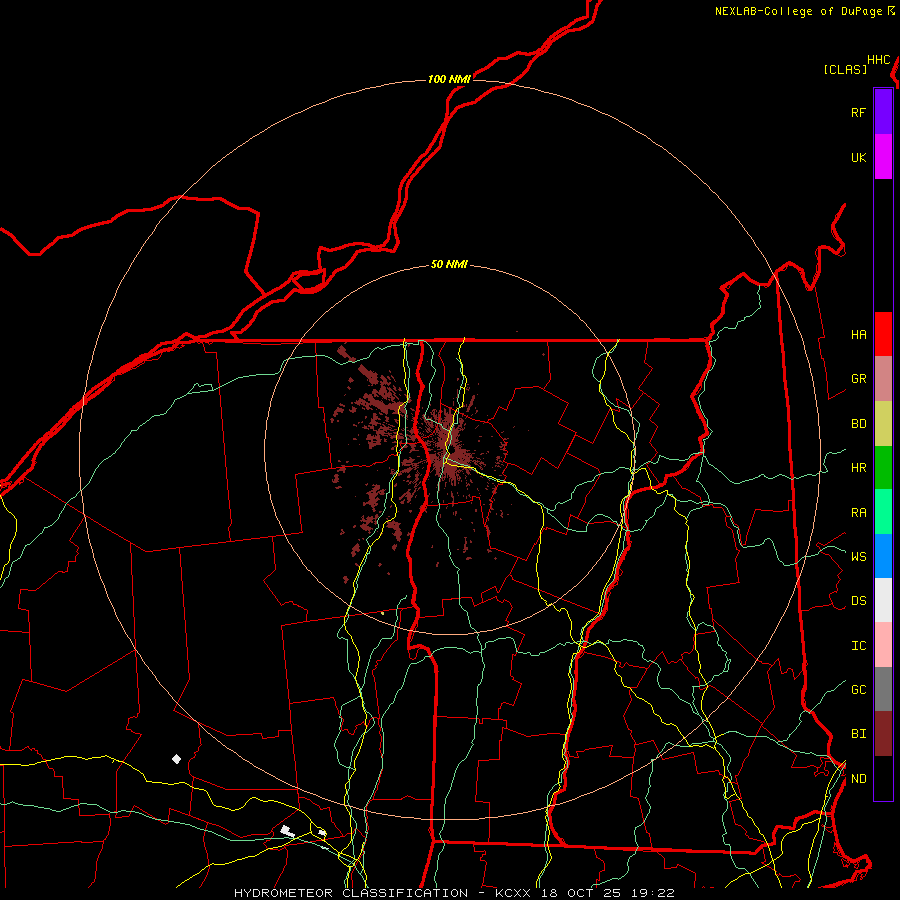Click the WS legend label

coord(858,557)
